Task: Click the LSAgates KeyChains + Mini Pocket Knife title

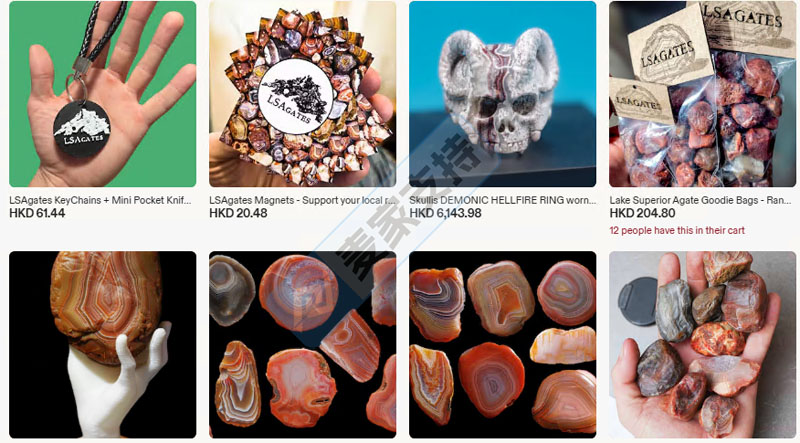Action: (101, 201)
